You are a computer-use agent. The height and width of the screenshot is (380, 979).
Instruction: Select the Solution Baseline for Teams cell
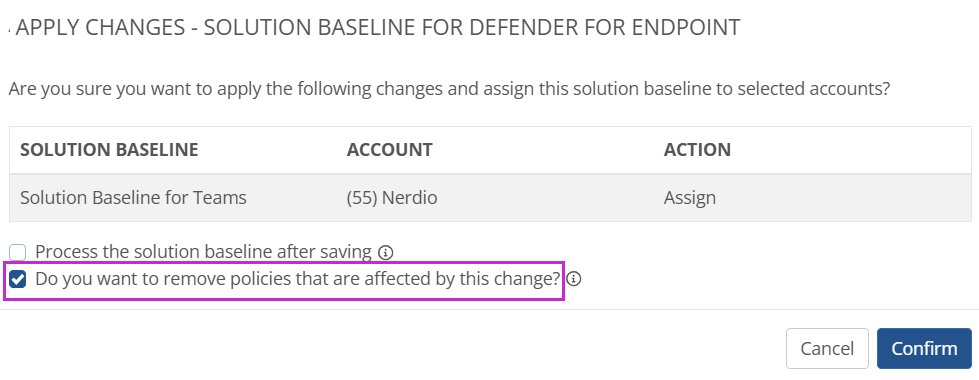pos(134,198)
